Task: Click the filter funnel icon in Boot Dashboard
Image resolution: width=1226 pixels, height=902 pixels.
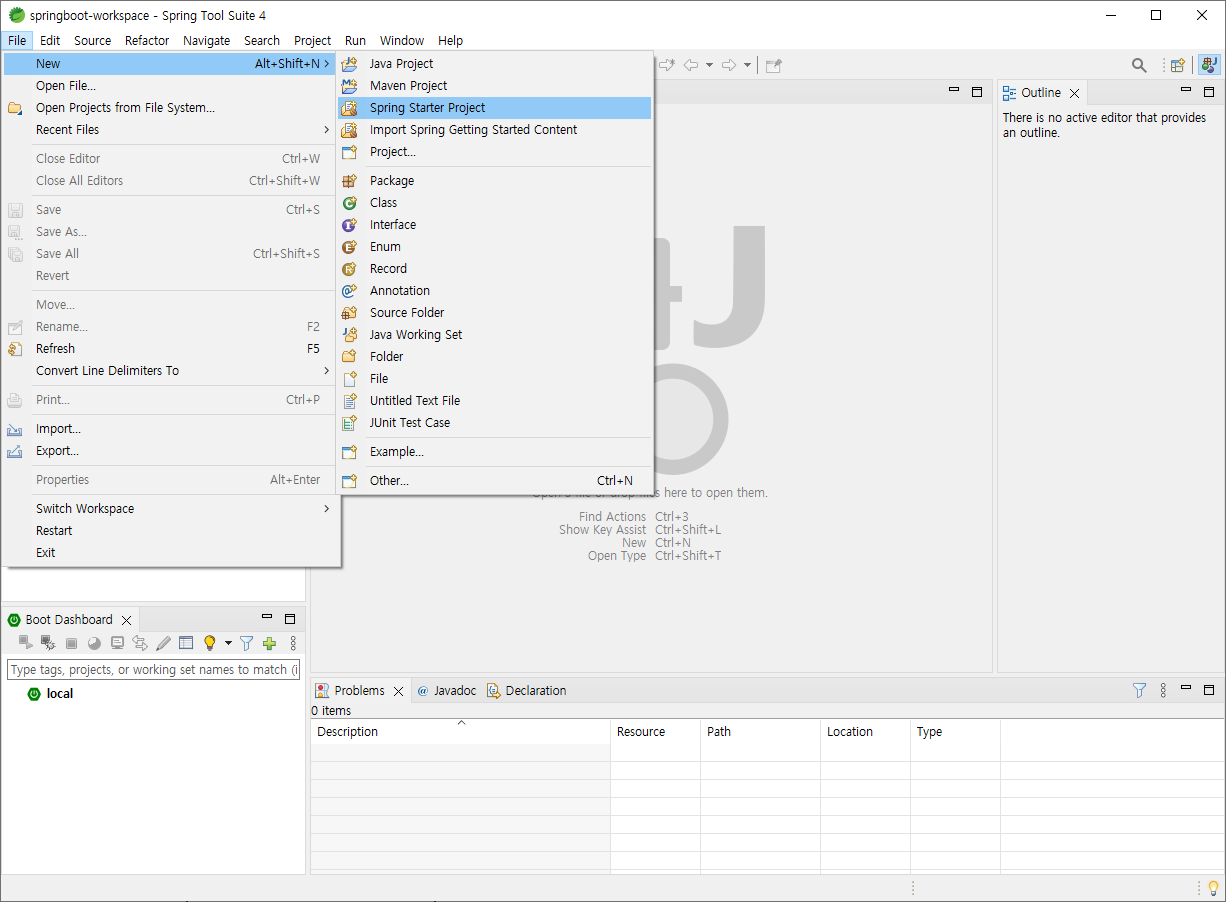Action: coord(246,643)
